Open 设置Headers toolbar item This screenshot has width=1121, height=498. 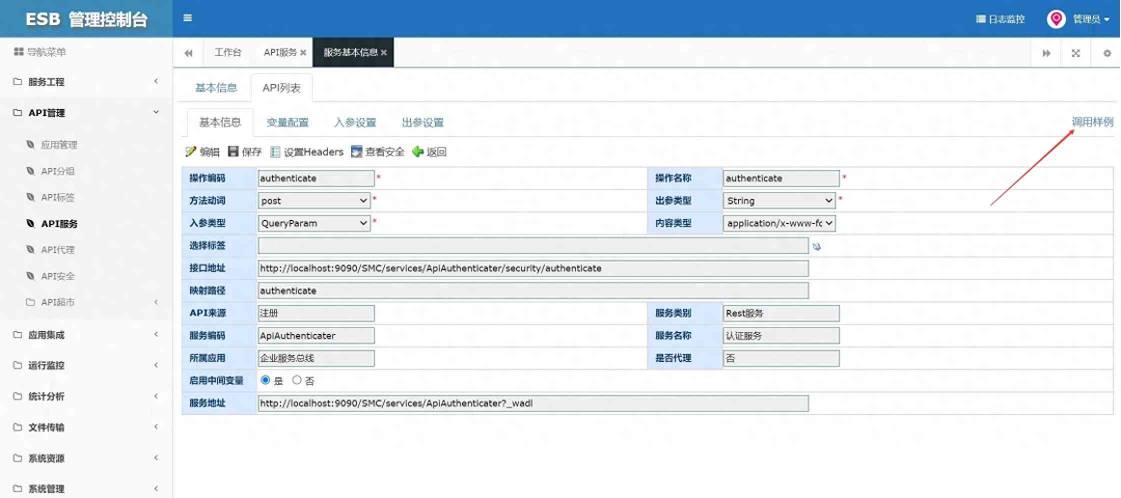[x=307, y=151]
